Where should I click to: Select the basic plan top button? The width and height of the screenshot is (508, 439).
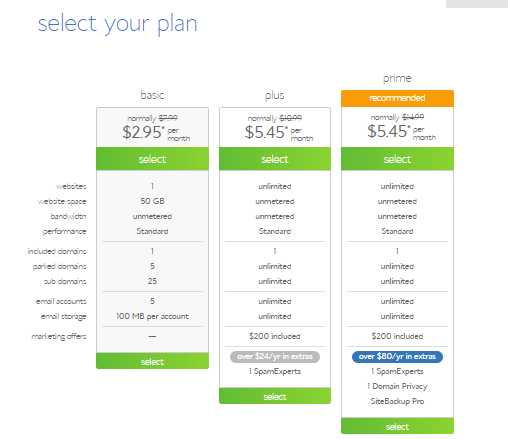152,159
